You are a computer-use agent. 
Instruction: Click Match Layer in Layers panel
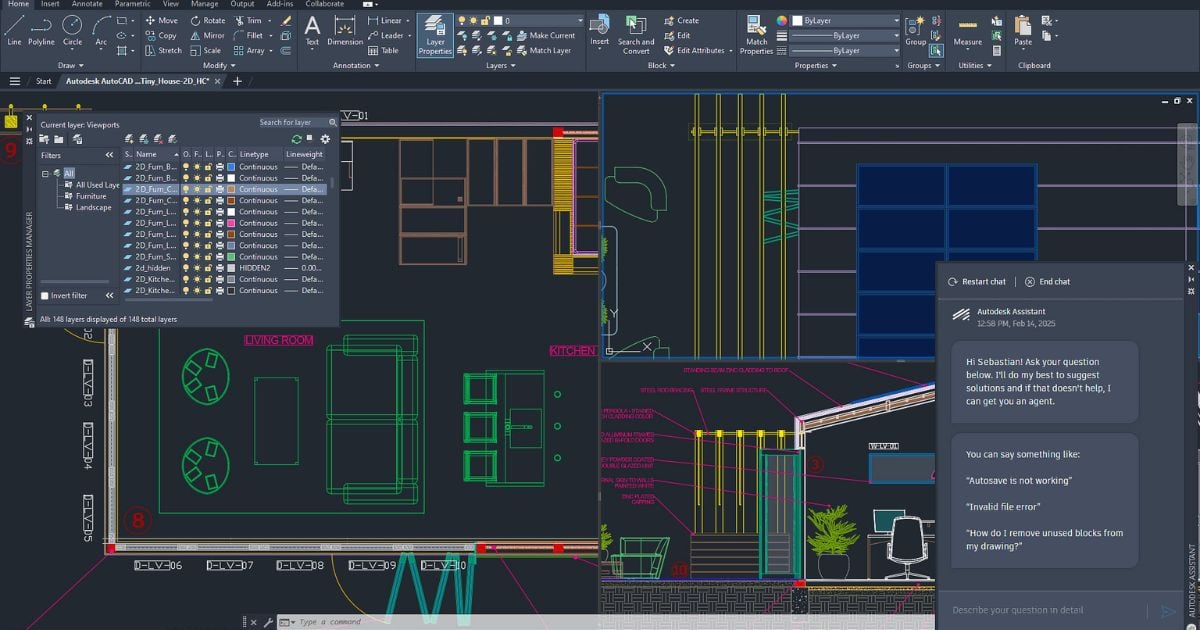543,50
